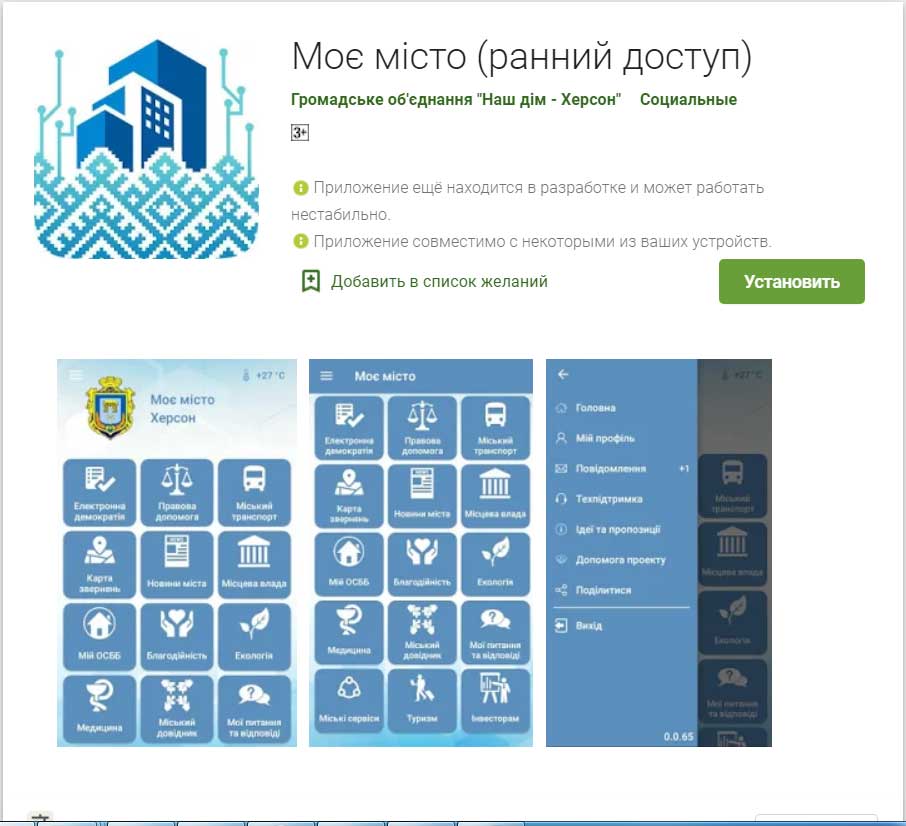Select Мій профіль in the side menu
Screen dimensions: 906x826
point(604,438)
